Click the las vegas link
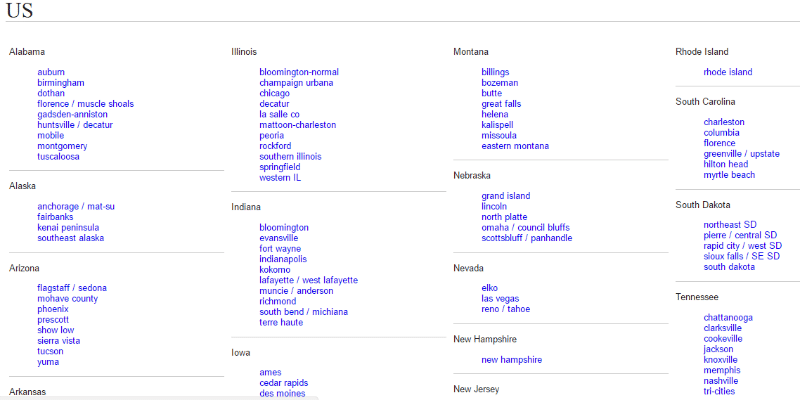The width and height of the screenshot is (800, 400). (x=500, y=298)
